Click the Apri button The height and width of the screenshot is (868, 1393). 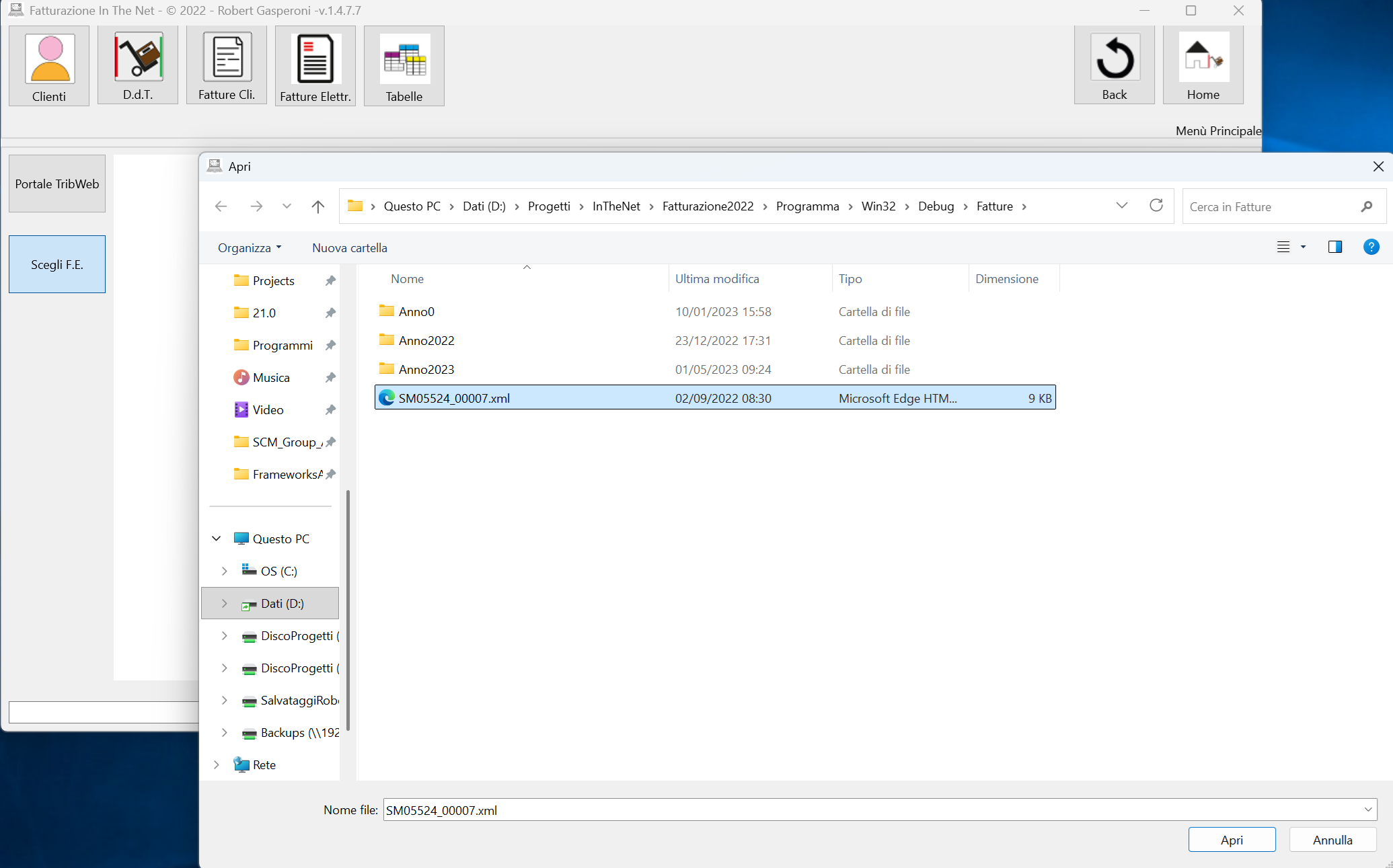pyautogui.click(x=1232, y=839)
